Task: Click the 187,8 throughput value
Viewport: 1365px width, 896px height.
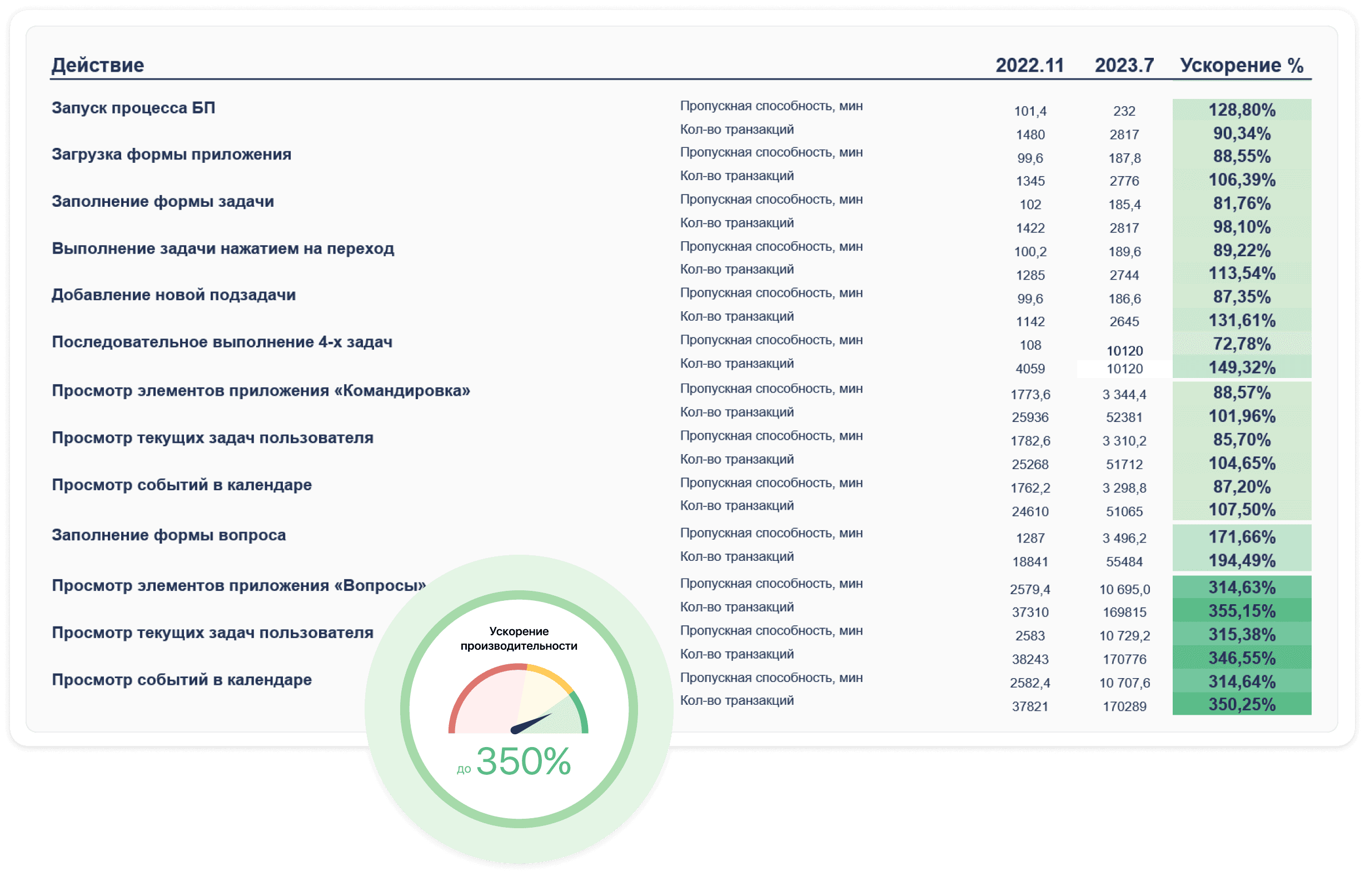Action: click(x=1125, y=158)
